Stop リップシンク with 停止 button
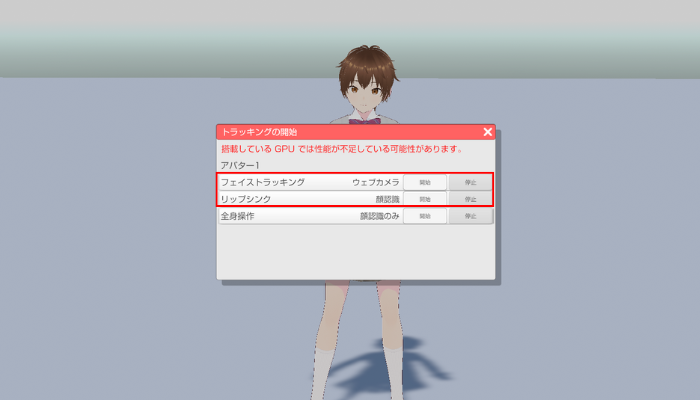The height and width of the screenshot is (400, 700). pyautogui.click(x=471, y=199)
